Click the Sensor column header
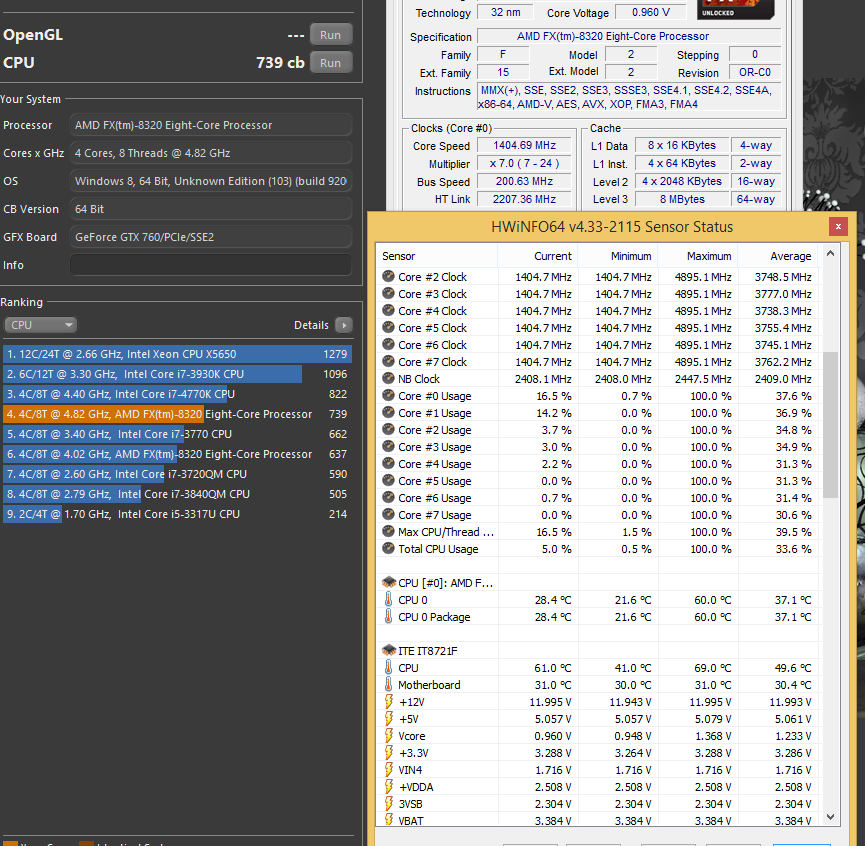This screenshot has width=865, height=846. 437,256
